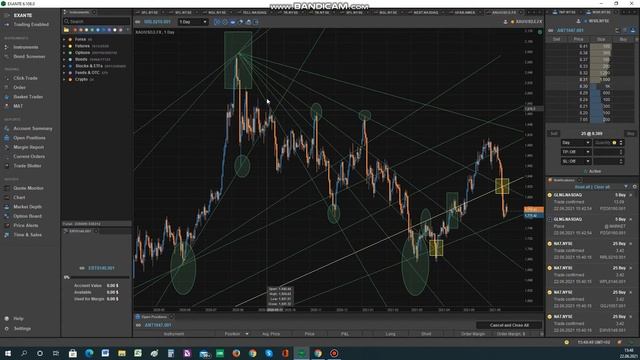Open the Click Trade module
The width and height of the screenshot is (640, 360).
pyautogui.click(x=25, y=78)
